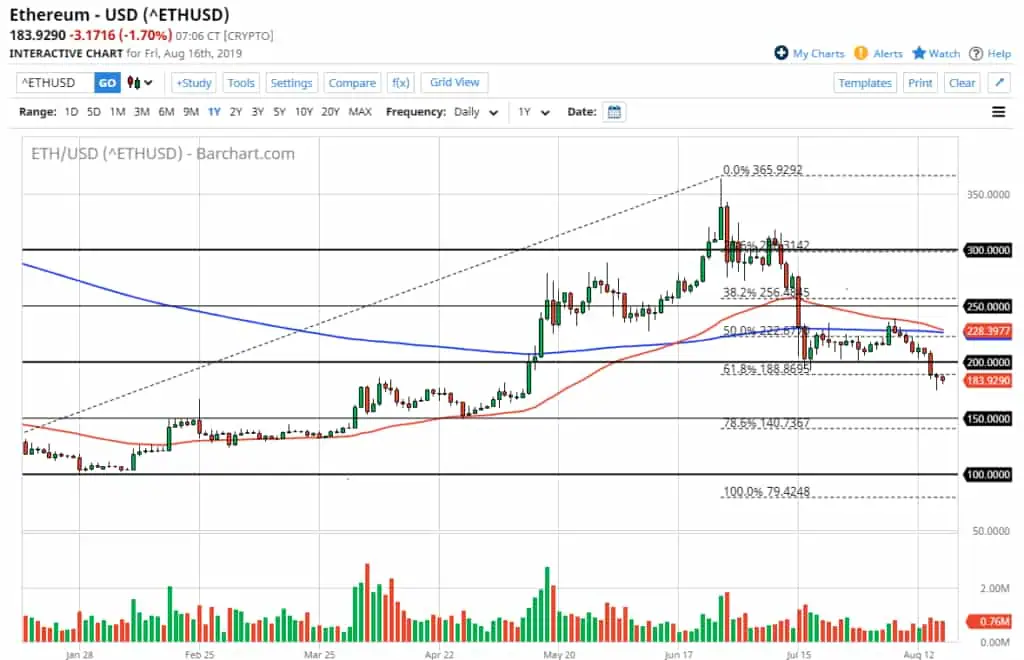Select the 20Y range
Image resolution: width=1024 pixels, height=660 pixels.
[x=330, y=112]
